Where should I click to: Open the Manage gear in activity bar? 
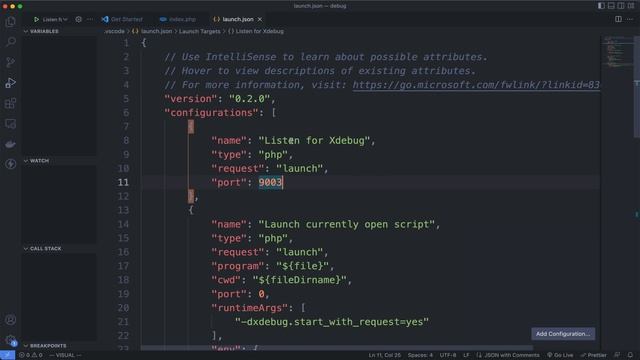(x=11, y=340)
